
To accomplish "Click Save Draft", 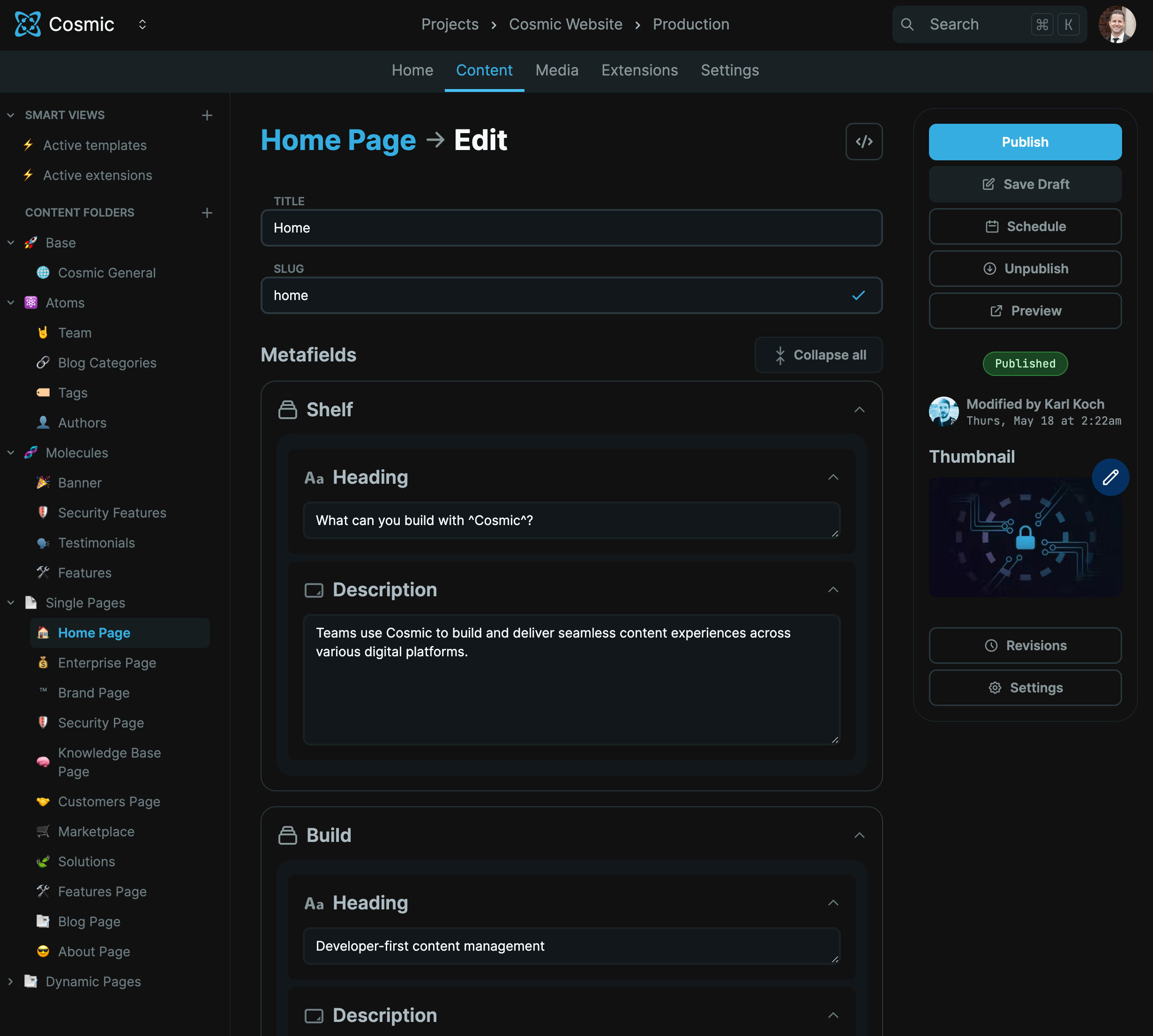I will 1025,184.
